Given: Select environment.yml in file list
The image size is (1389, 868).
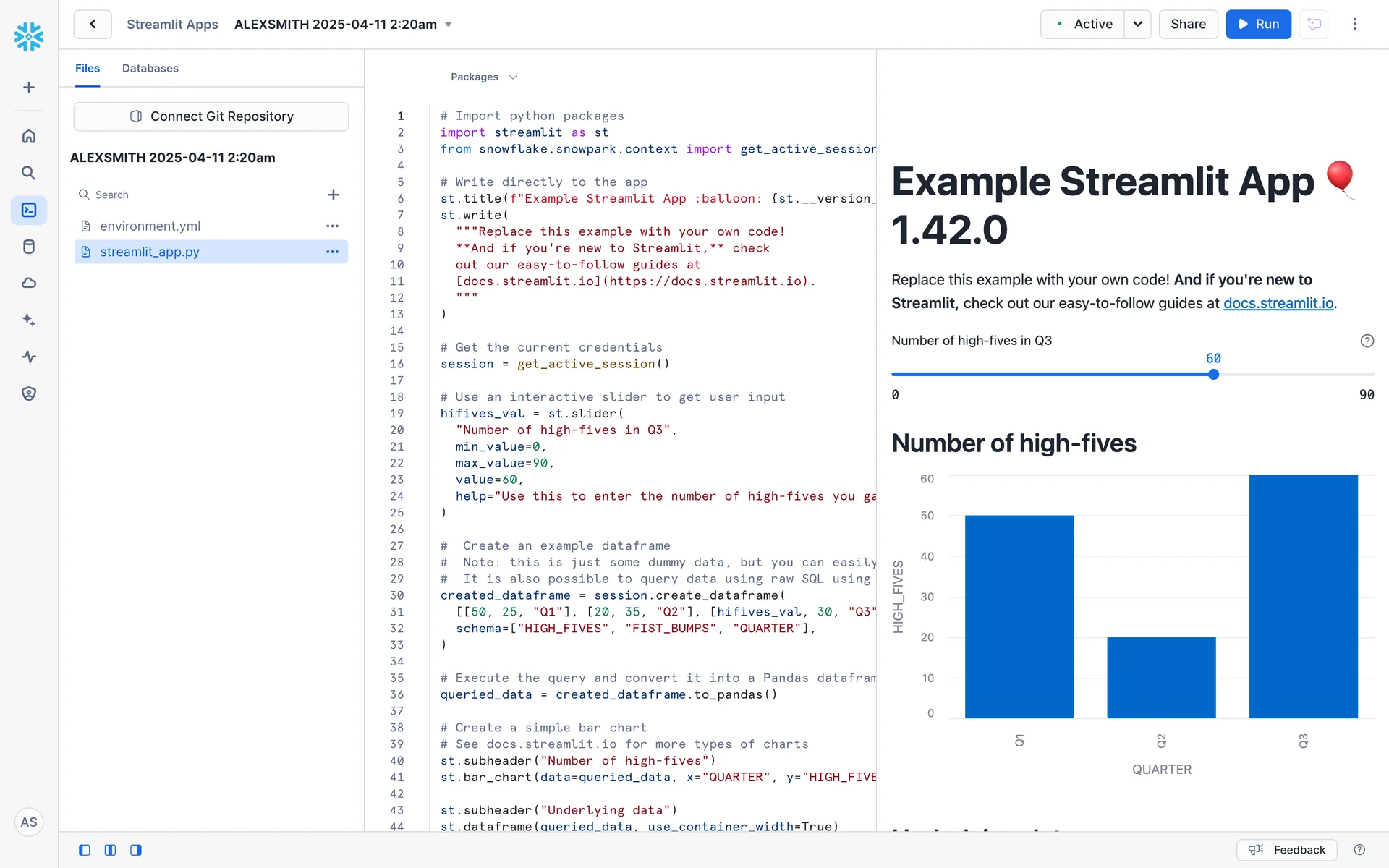Looking at the screenshot, I should 150,226.
